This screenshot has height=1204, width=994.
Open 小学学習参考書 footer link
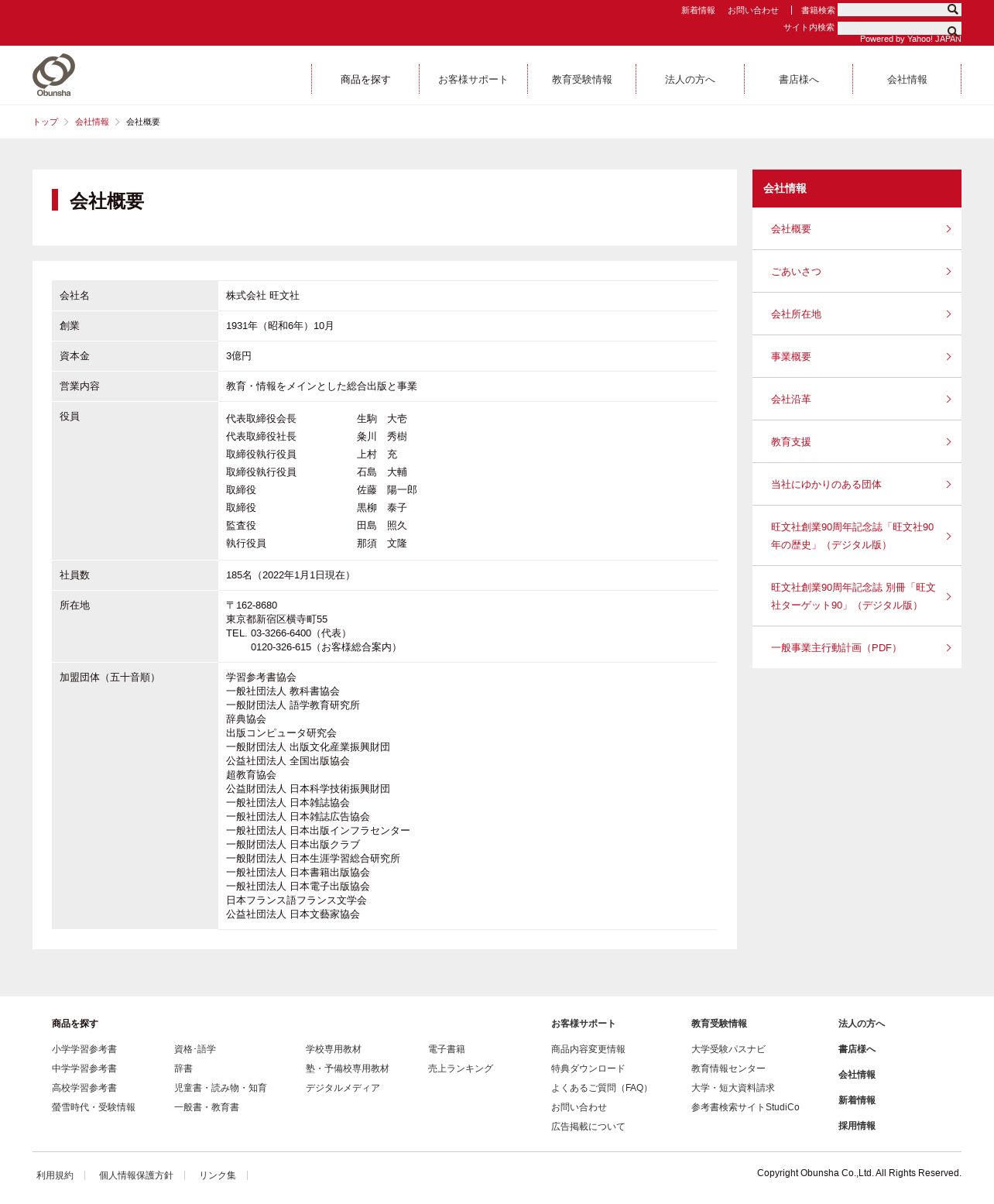(84, 1049)
